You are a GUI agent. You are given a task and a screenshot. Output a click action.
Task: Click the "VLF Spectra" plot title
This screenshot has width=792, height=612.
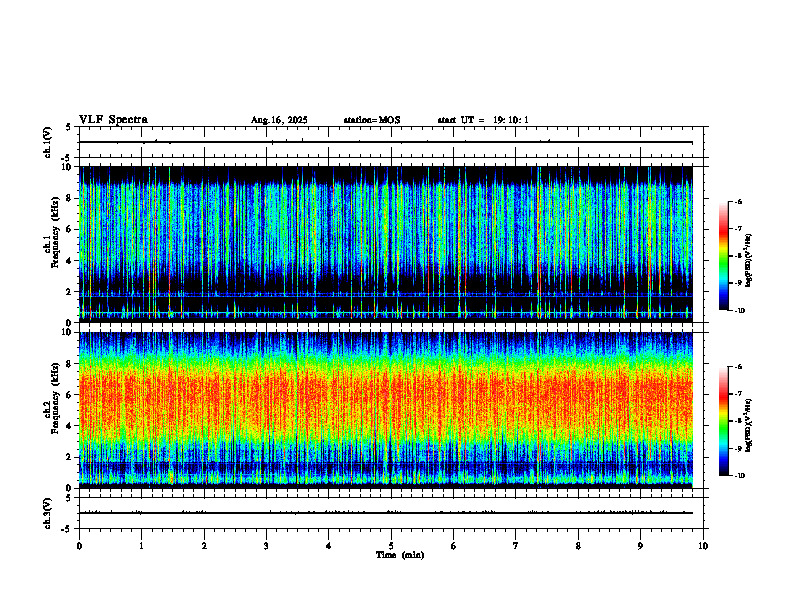pos(113,120)
